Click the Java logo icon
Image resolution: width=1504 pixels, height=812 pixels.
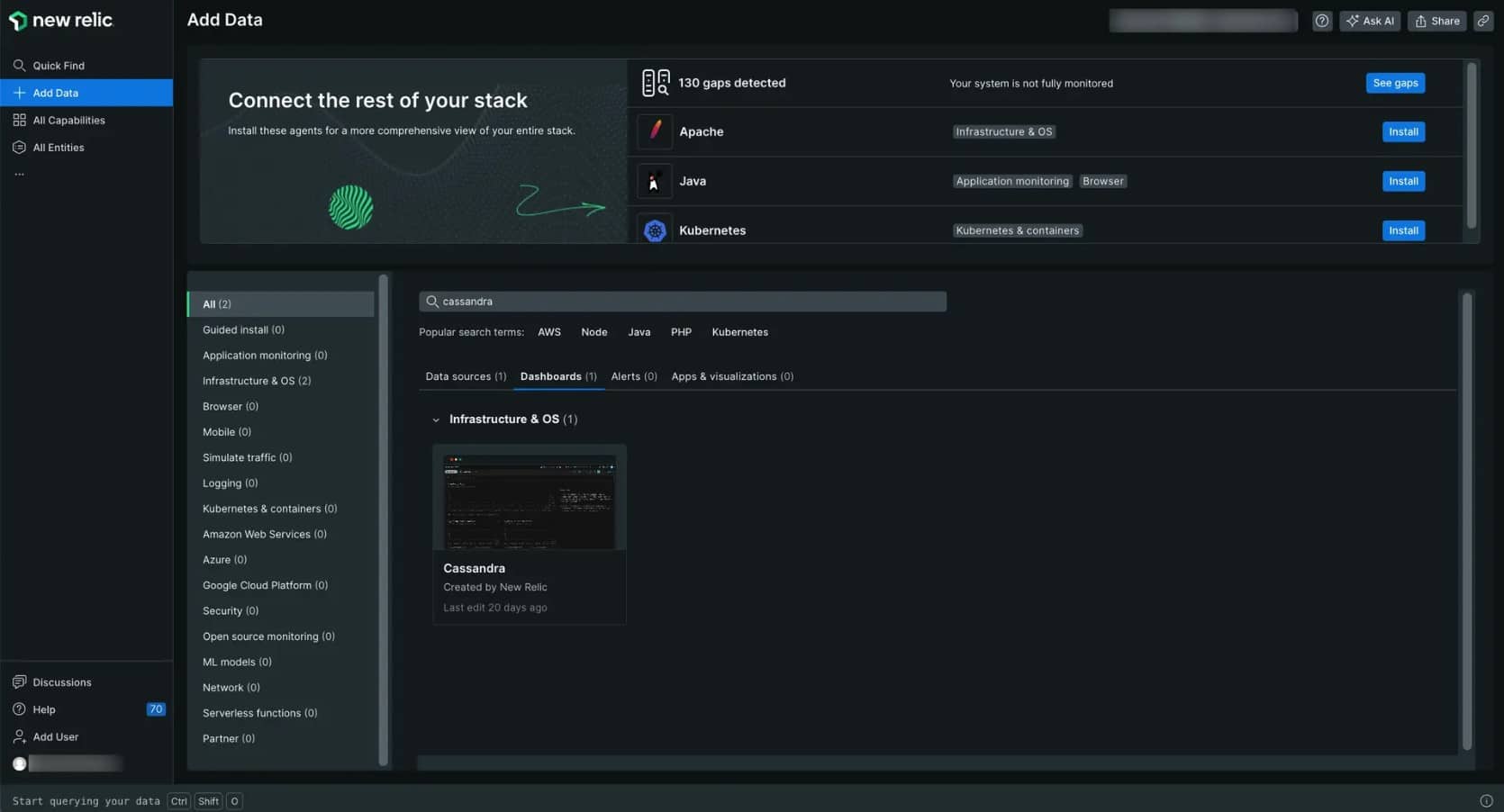pos(655,181)
